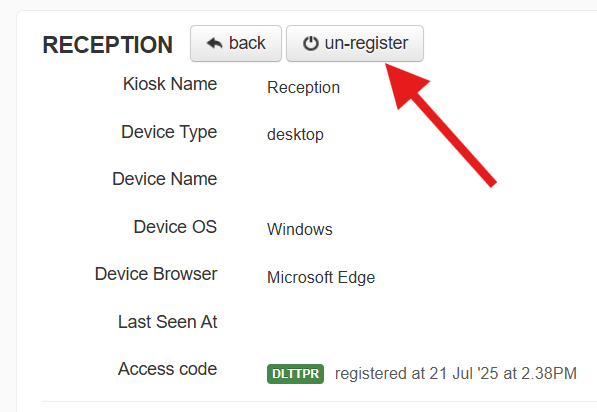597x412 pixels.
Task: Click the Device Name label
Action: (x=164, y=179)
